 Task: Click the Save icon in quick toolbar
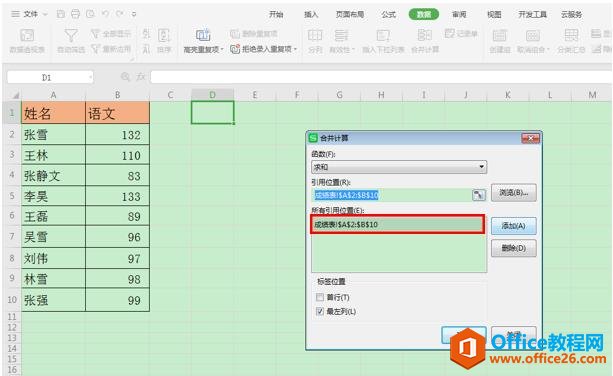(61, 14)
